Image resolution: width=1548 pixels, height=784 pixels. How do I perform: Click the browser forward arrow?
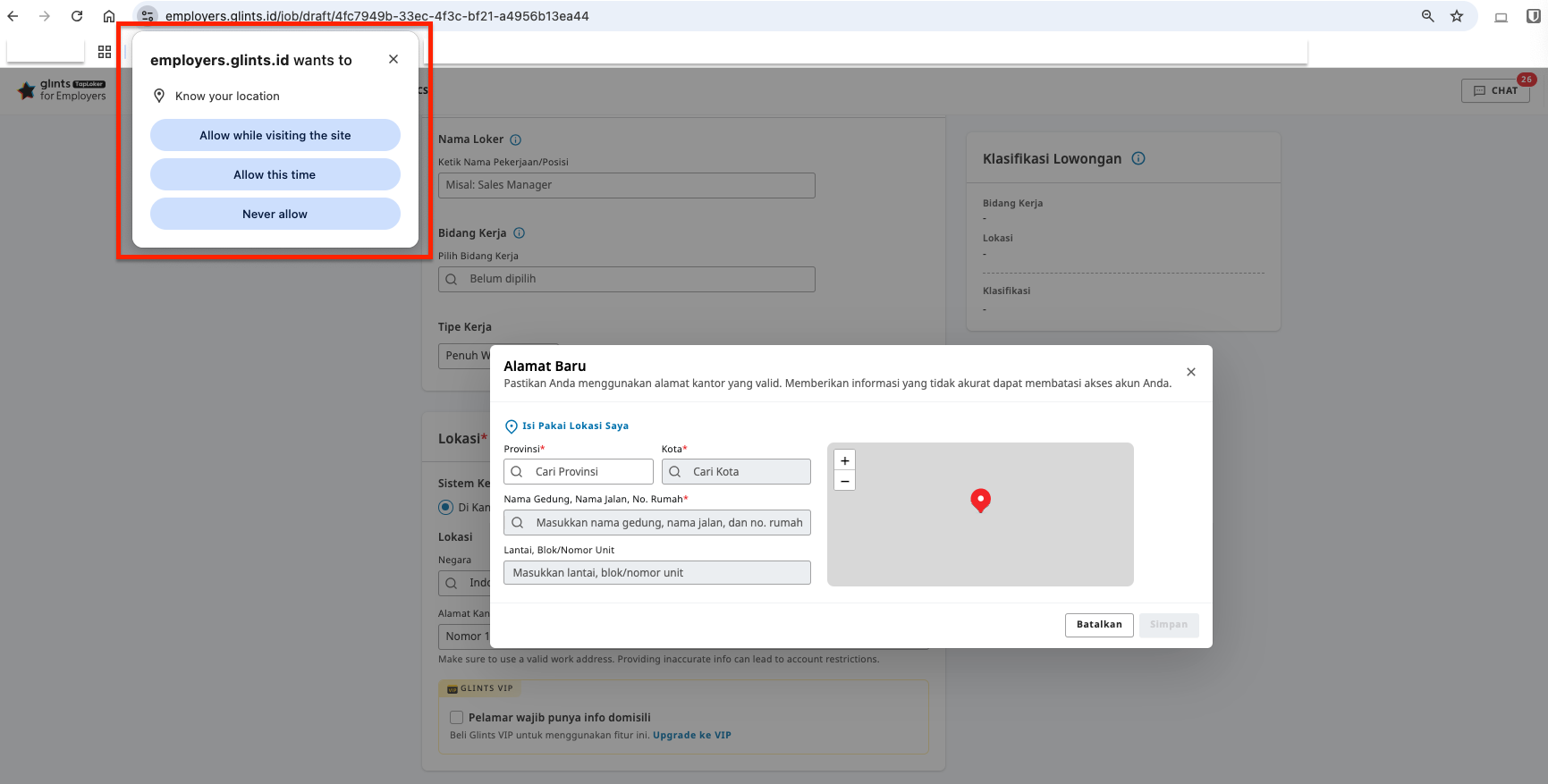[45, 16]
